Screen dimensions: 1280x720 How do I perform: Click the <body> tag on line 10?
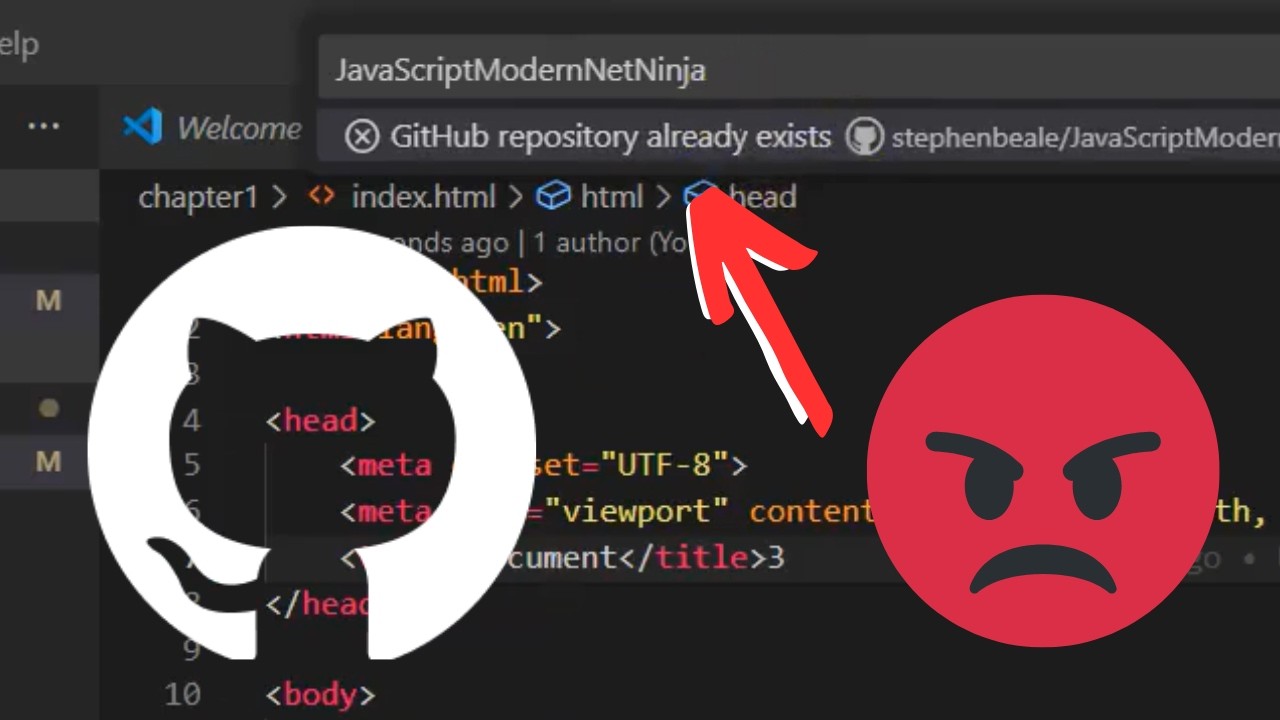point(320,694)
